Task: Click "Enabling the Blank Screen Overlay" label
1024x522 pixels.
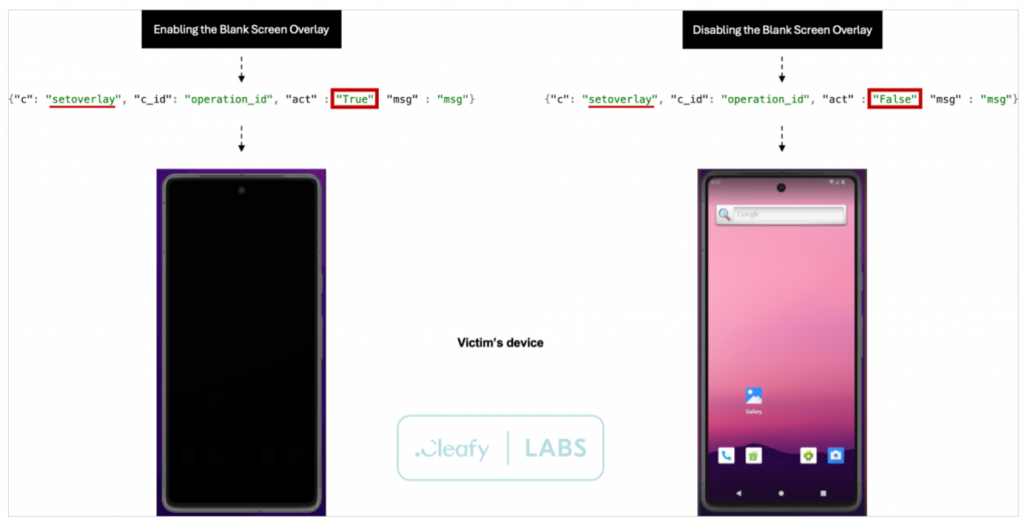Action: tap(242, 29)
